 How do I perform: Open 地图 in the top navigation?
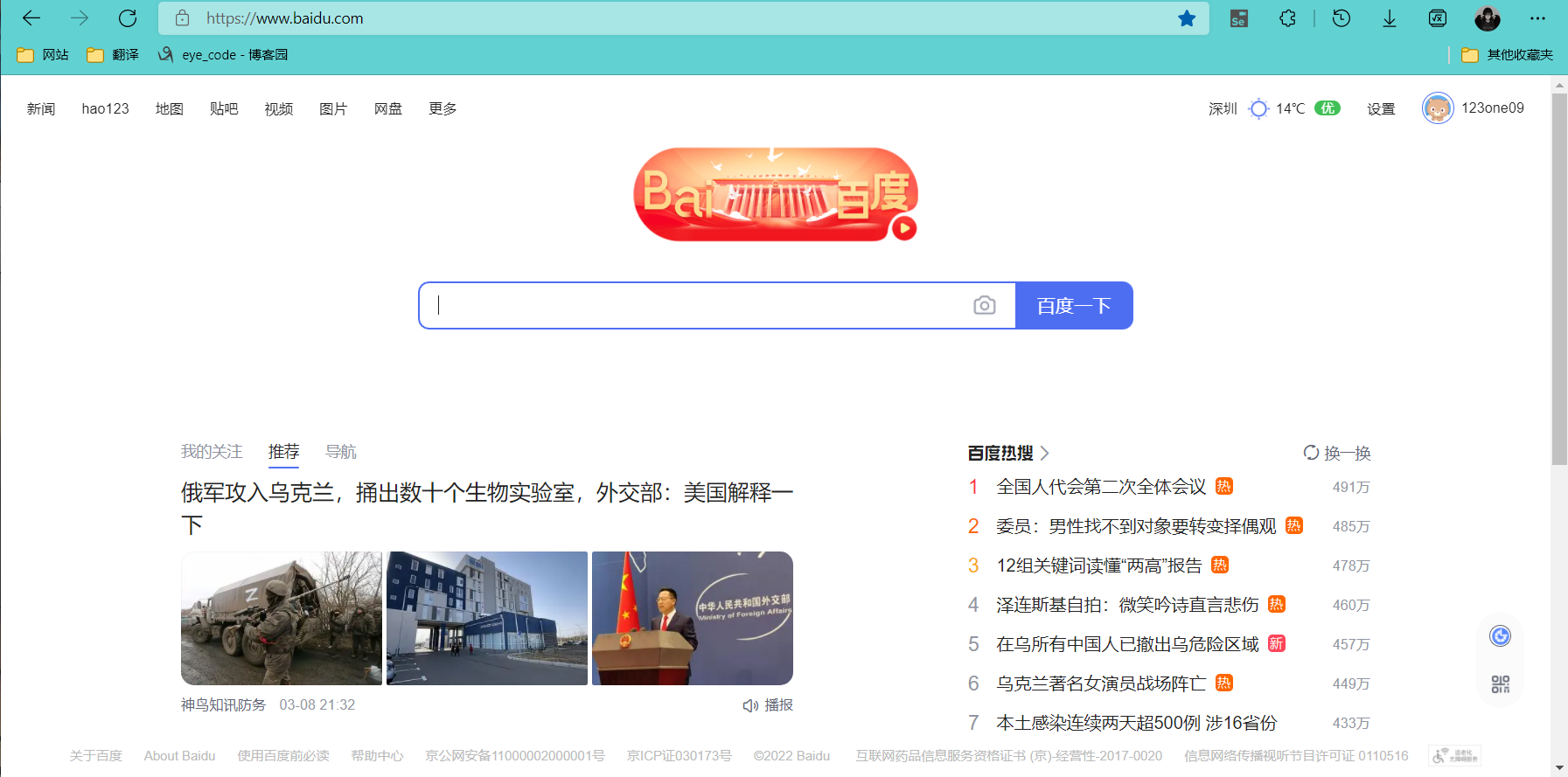pos(170,108)
